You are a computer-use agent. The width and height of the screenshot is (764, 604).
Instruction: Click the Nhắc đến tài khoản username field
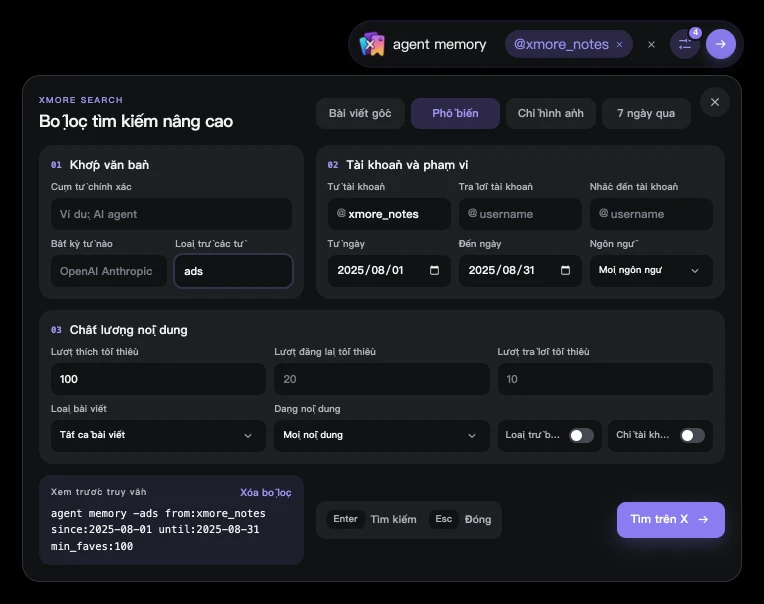[651, 214]
